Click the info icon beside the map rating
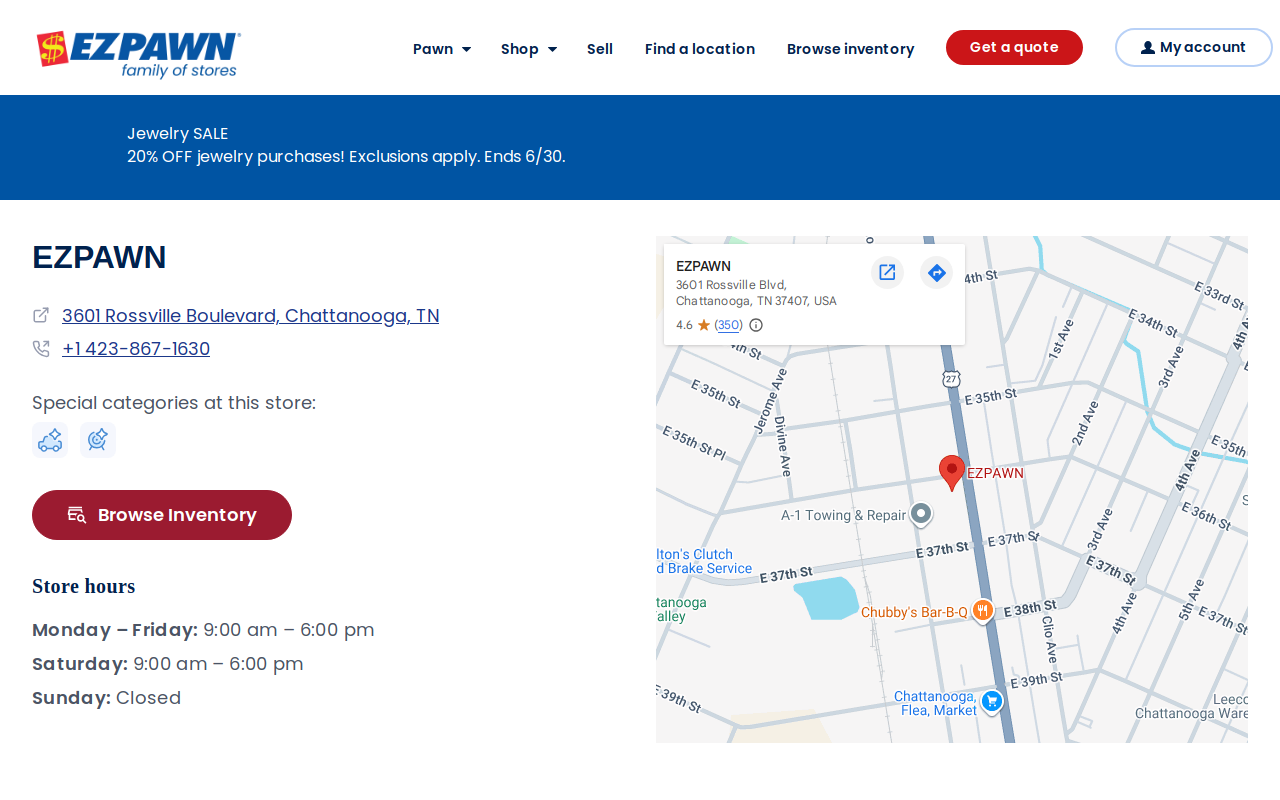Image resolution: width=1280 pixels, height=800 pixels. coord(756,325)
